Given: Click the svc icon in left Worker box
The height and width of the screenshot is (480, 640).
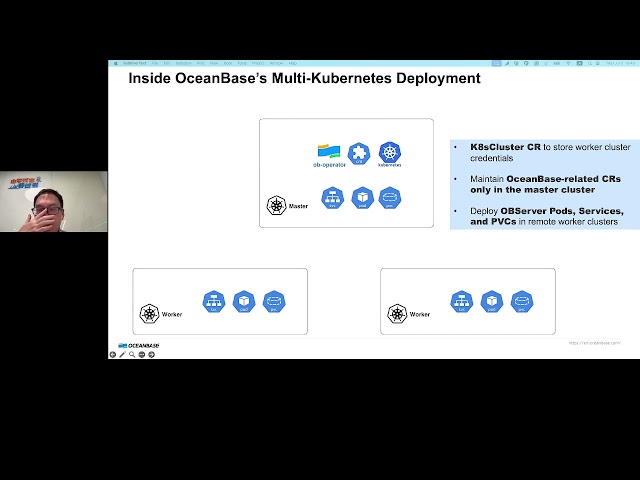Looking at the screenshot, I should click(x=214, y=302).
